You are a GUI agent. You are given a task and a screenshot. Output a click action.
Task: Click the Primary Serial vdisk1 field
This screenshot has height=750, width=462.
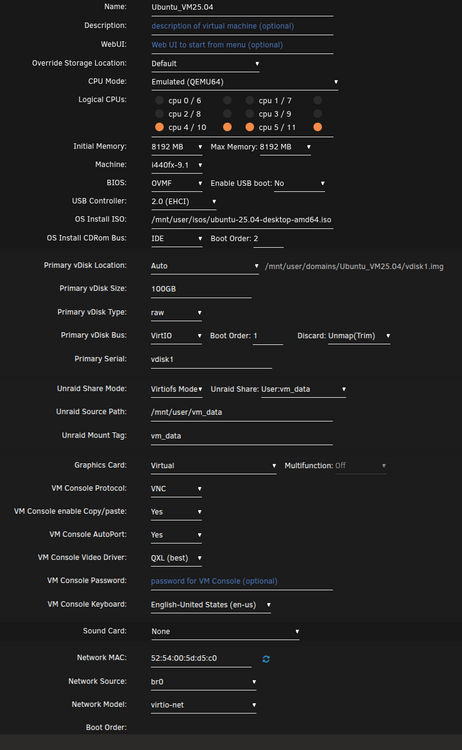tap(211, 359)
